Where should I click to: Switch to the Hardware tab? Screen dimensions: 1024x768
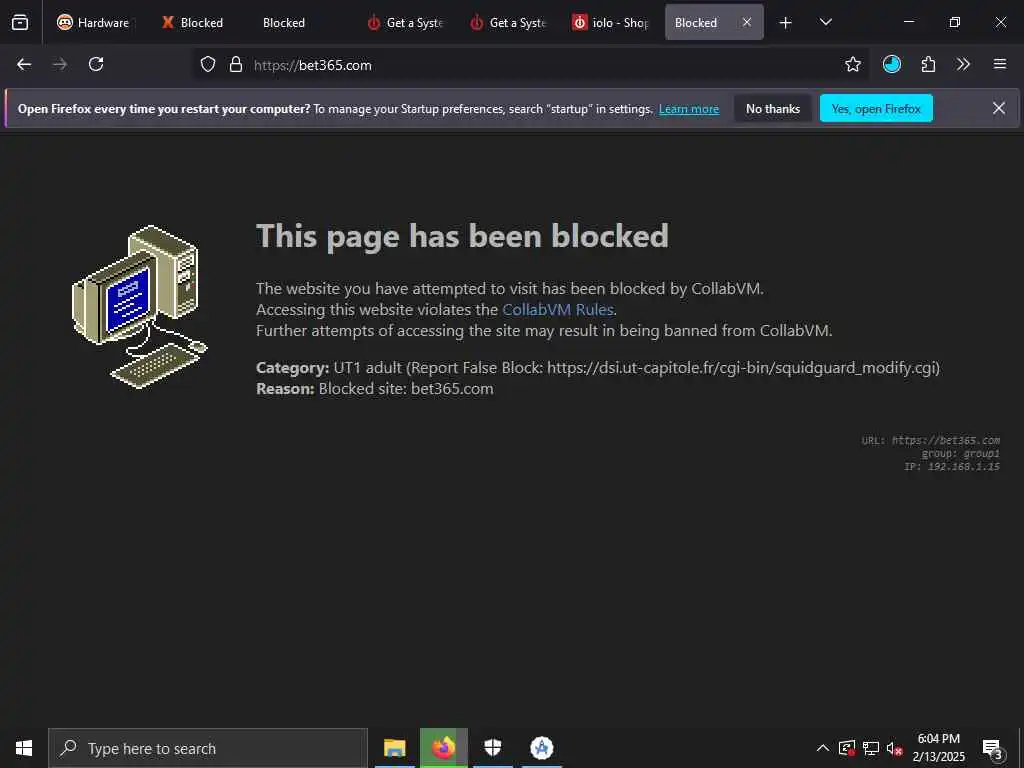tap(93, 23)
